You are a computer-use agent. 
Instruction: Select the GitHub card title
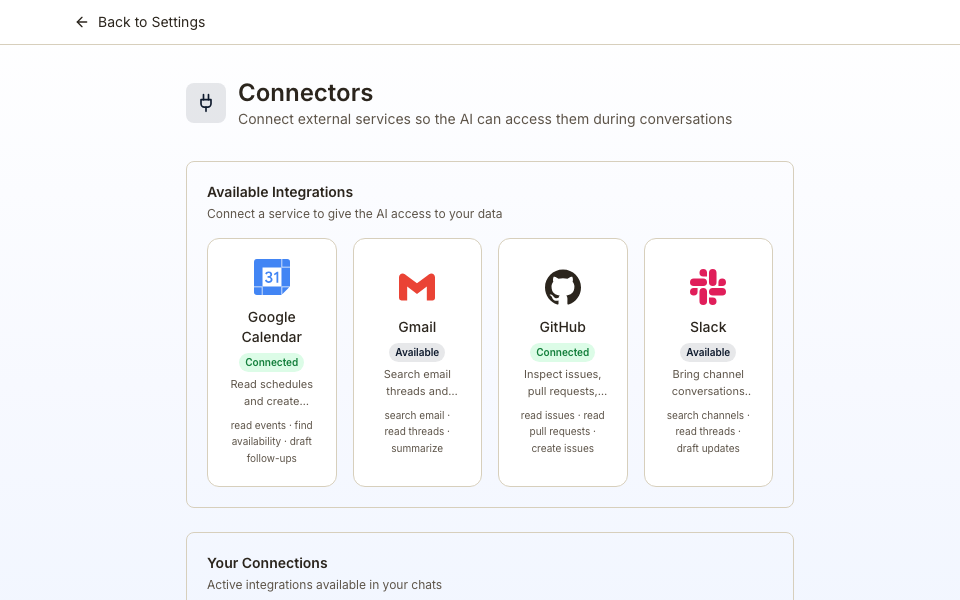pos(563,327)
